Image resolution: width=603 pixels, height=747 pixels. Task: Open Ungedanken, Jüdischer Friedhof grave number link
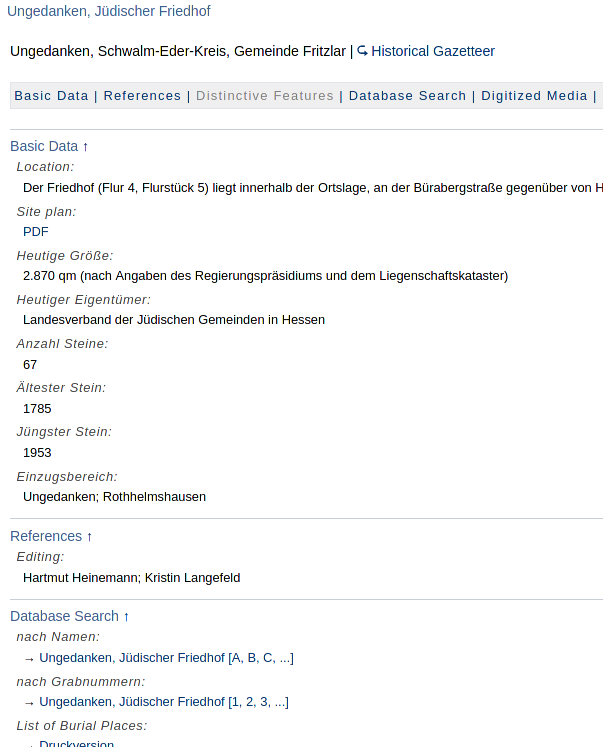pyautogui.click(x=132, y=702)
